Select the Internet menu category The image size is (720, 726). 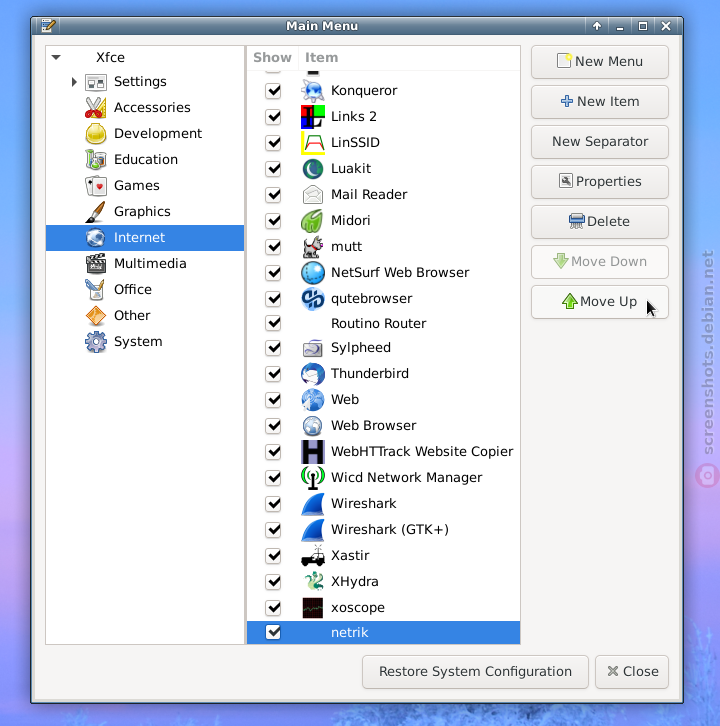(x=144, y=238)
